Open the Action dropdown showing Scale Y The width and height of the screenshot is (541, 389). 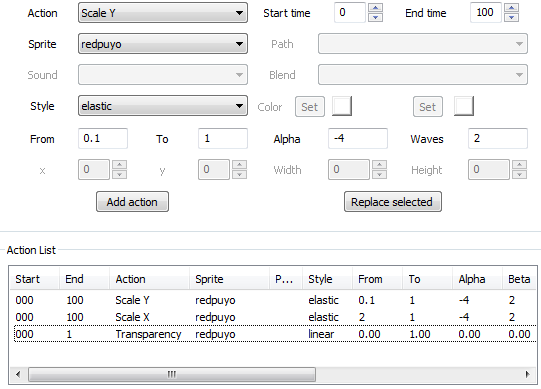point(163,13)
